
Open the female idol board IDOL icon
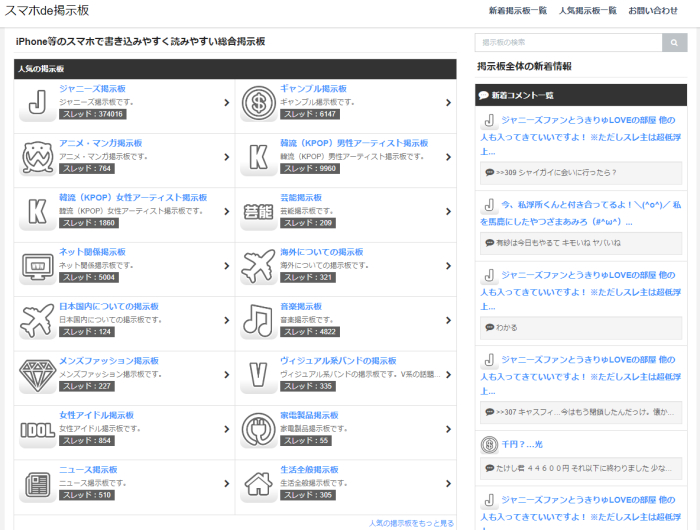[37, 428]
